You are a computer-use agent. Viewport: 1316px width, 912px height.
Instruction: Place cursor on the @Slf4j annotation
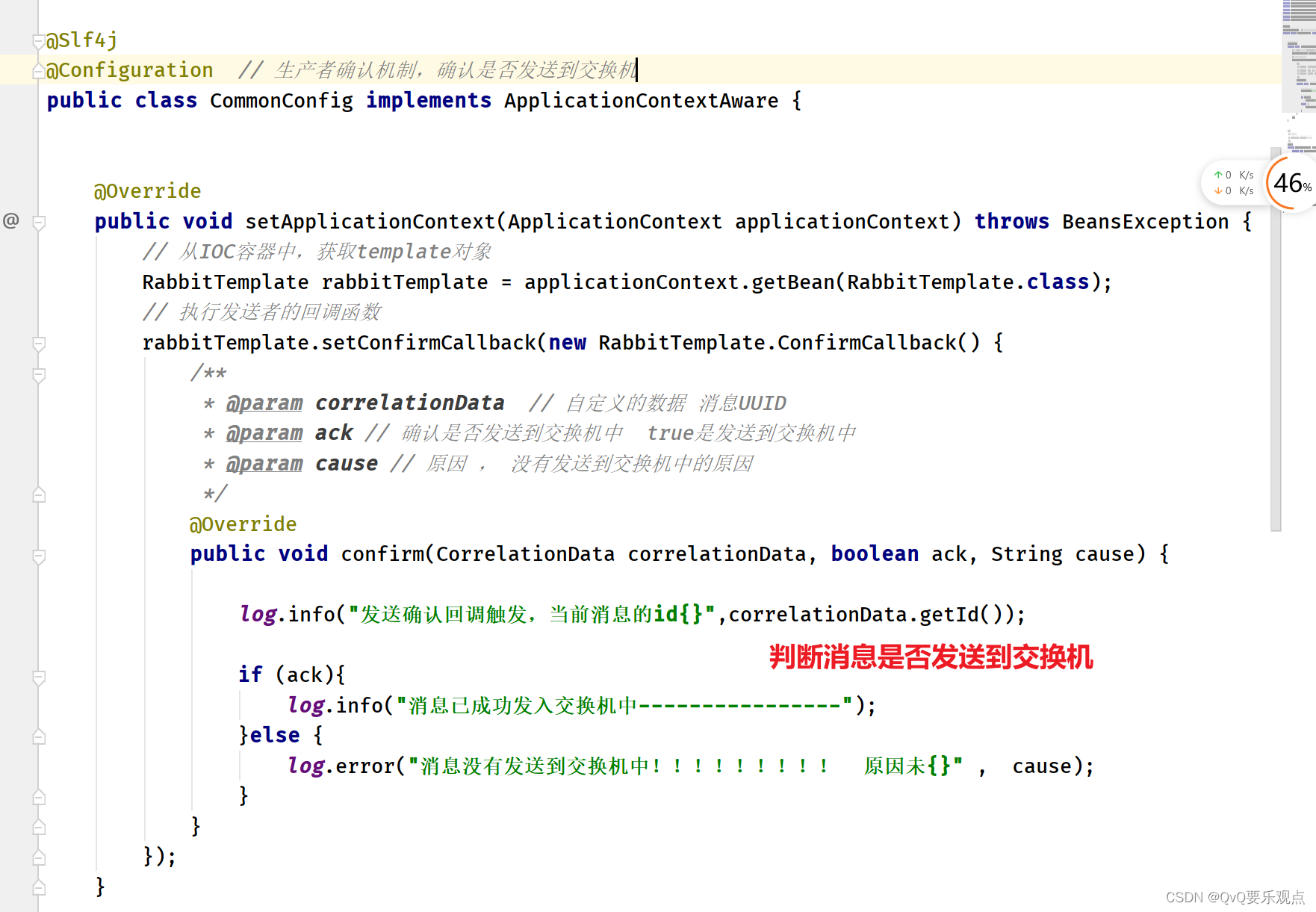point(81,40)
